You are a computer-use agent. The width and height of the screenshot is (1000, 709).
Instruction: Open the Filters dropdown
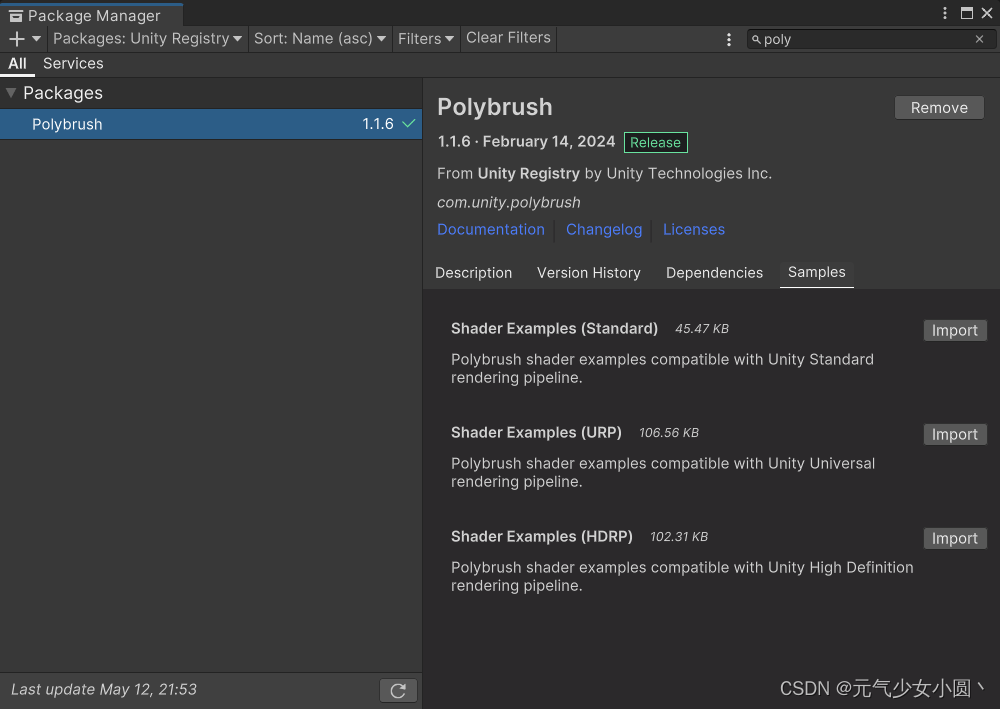(x=426, y=38)
